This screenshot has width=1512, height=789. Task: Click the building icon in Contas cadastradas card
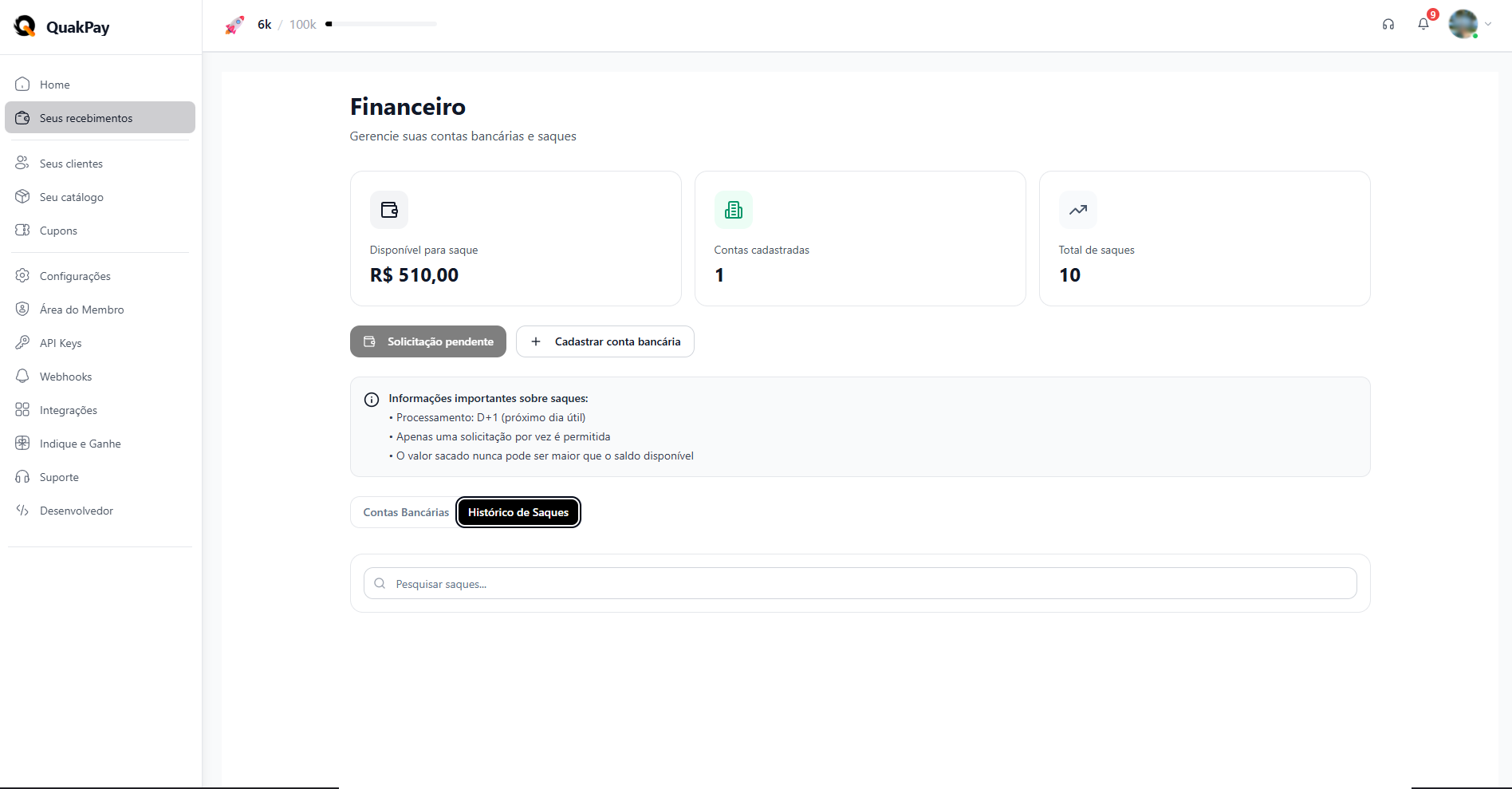pyautogui.click(x=734, y=210)
